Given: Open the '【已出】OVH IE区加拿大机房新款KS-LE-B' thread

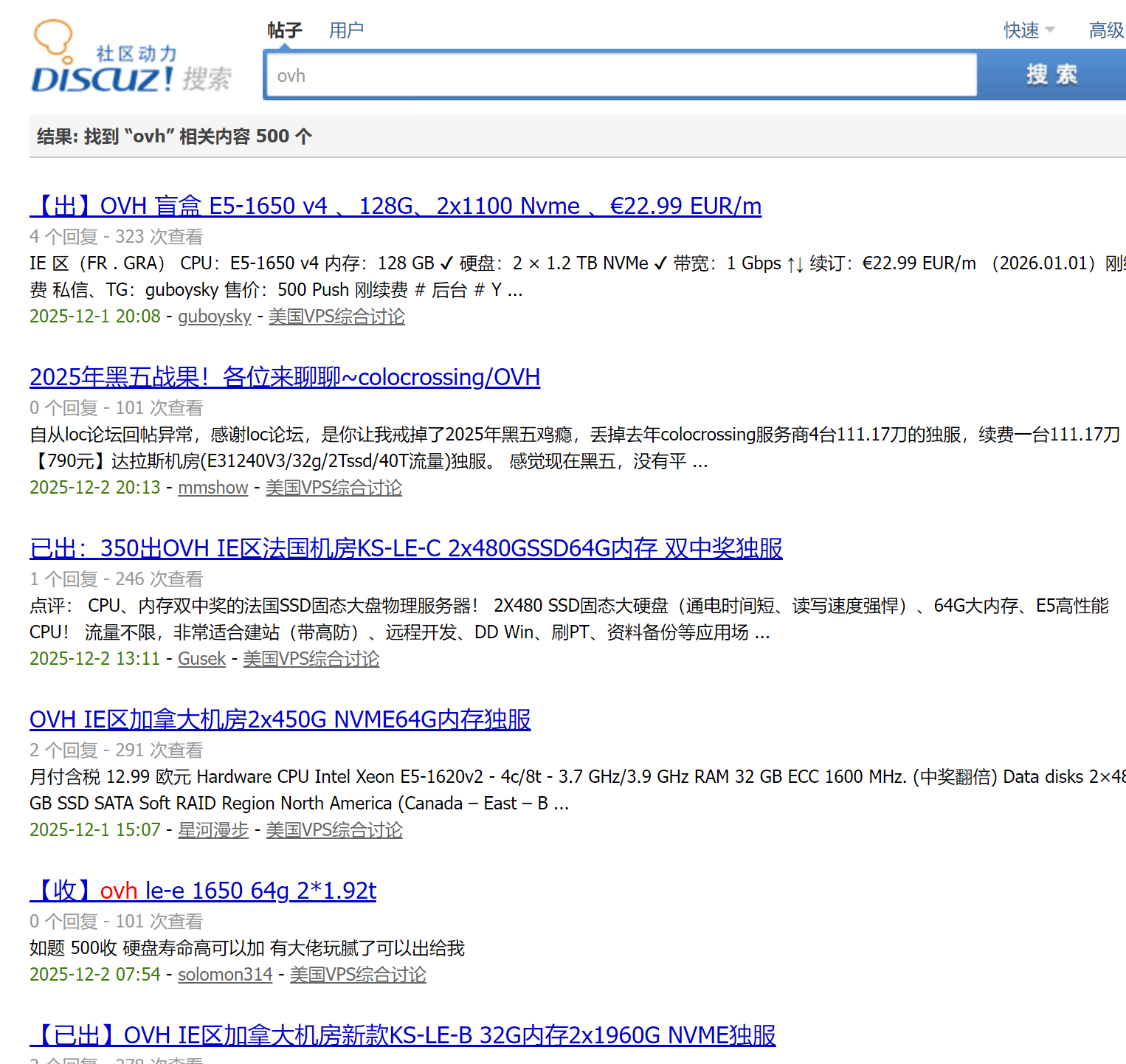Looking at the screenshot, I should pos(402,1035).
